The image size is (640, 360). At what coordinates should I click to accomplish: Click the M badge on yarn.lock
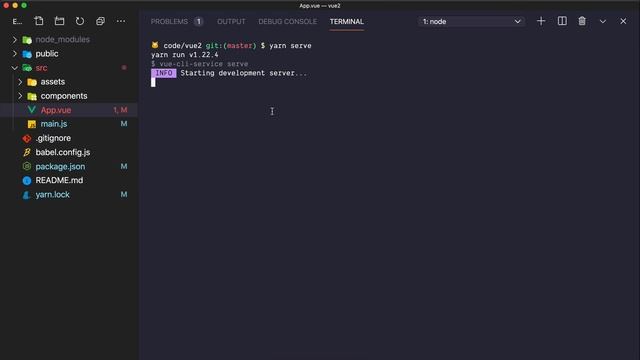pos(124,194)
